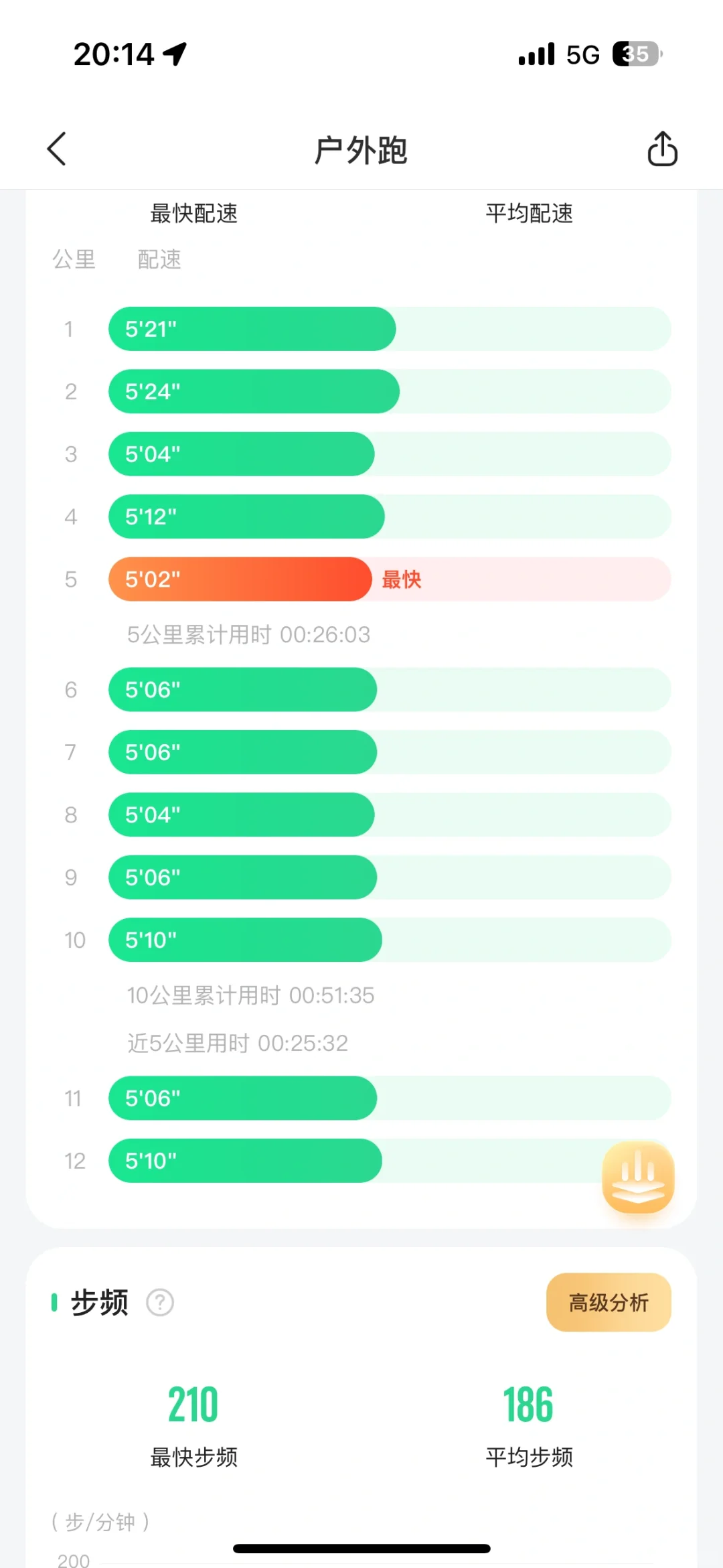
Task: Tap the back arrow icon
Action: click(x=57, y=149)
